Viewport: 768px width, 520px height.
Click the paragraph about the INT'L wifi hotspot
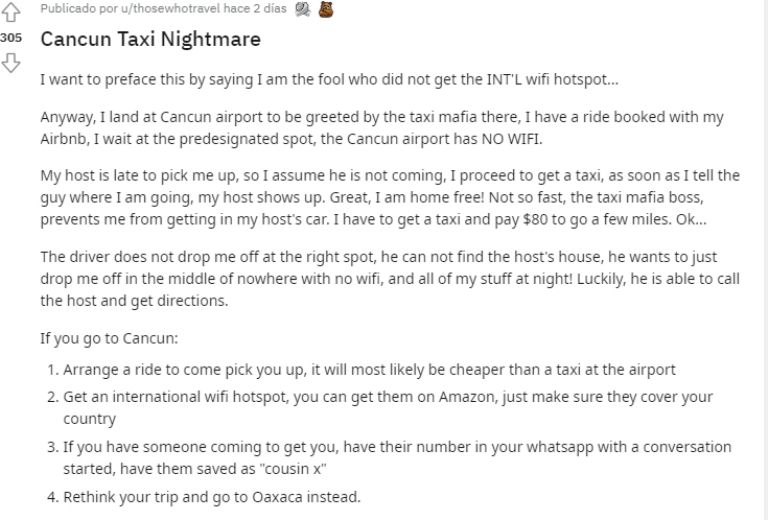coord(329,79)
